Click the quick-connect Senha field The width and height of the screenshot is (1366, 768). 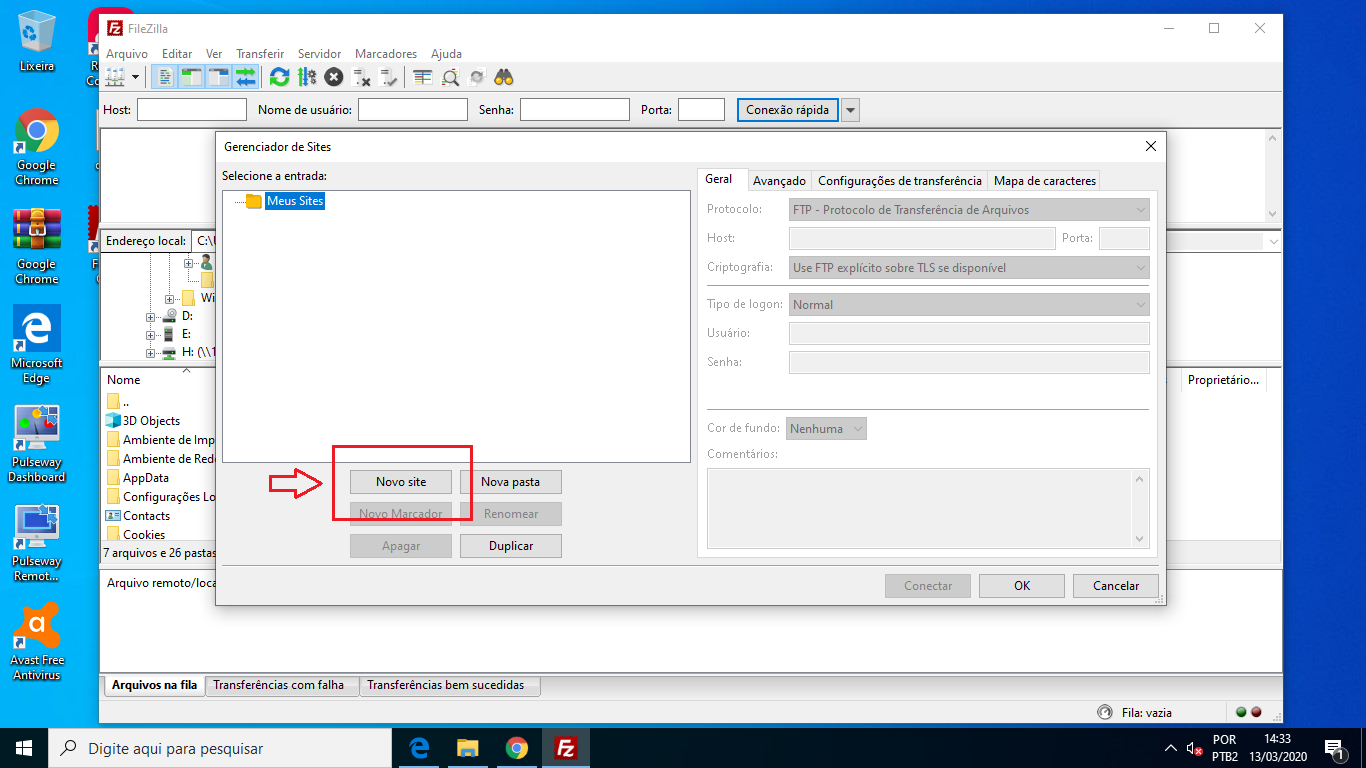575,110
